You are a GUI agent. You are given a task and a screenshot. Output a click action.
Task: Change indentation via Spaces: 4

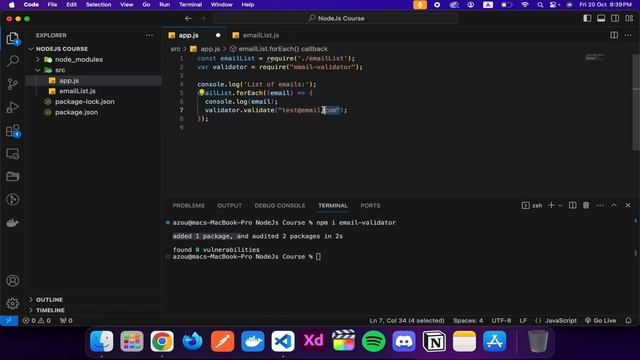[468, 320]
